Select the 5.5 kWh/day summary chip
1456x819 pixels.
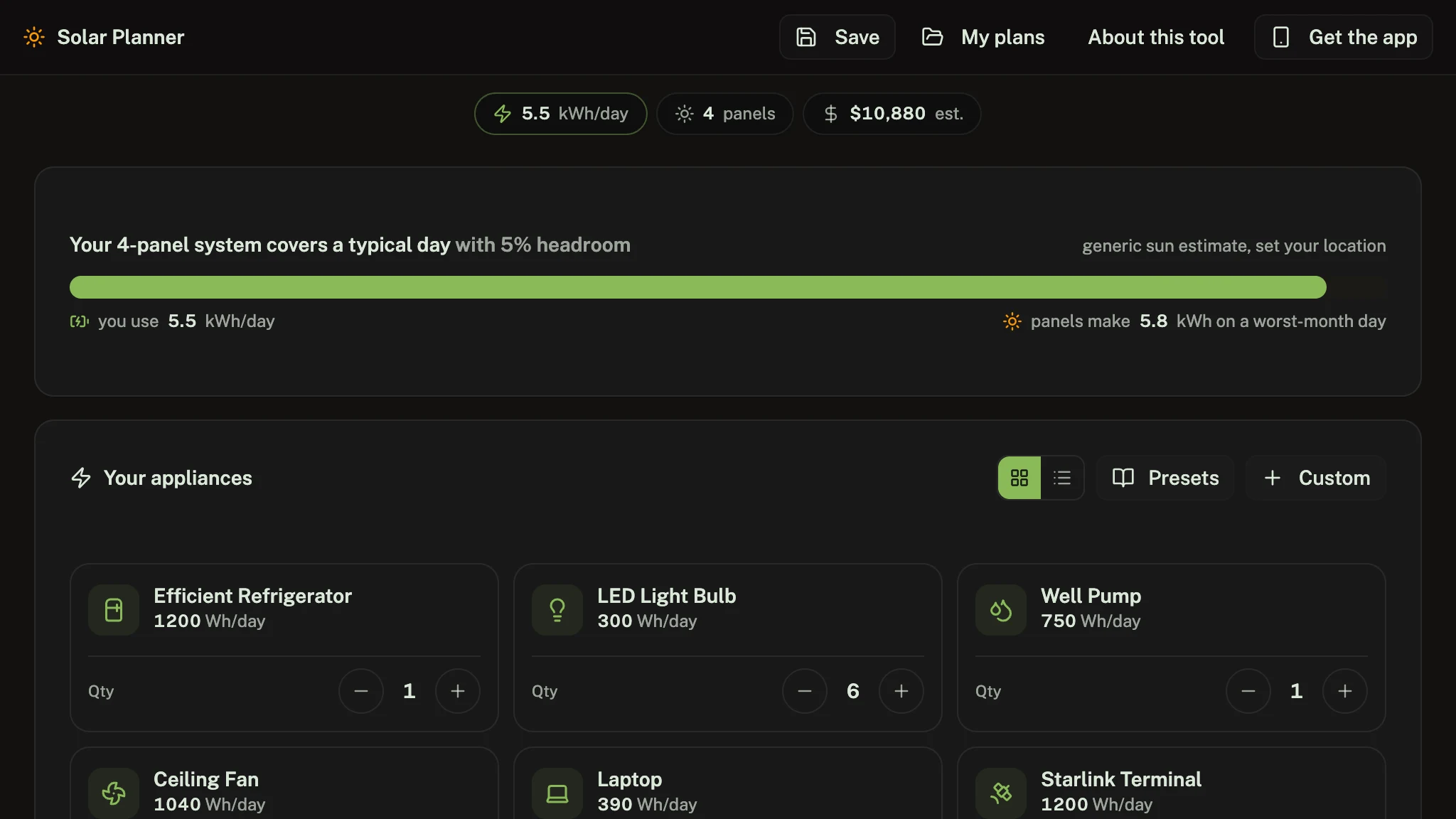(x=560, y=114)
